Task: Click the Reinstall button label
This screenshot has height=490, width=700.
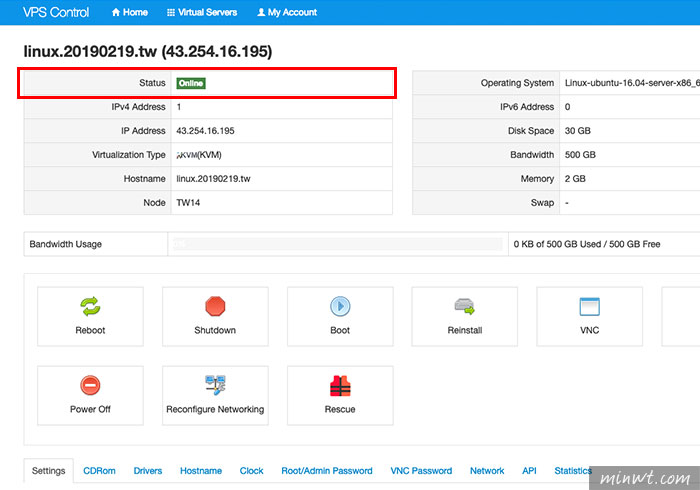Action: pyautogui.click(x=465, y=330)
